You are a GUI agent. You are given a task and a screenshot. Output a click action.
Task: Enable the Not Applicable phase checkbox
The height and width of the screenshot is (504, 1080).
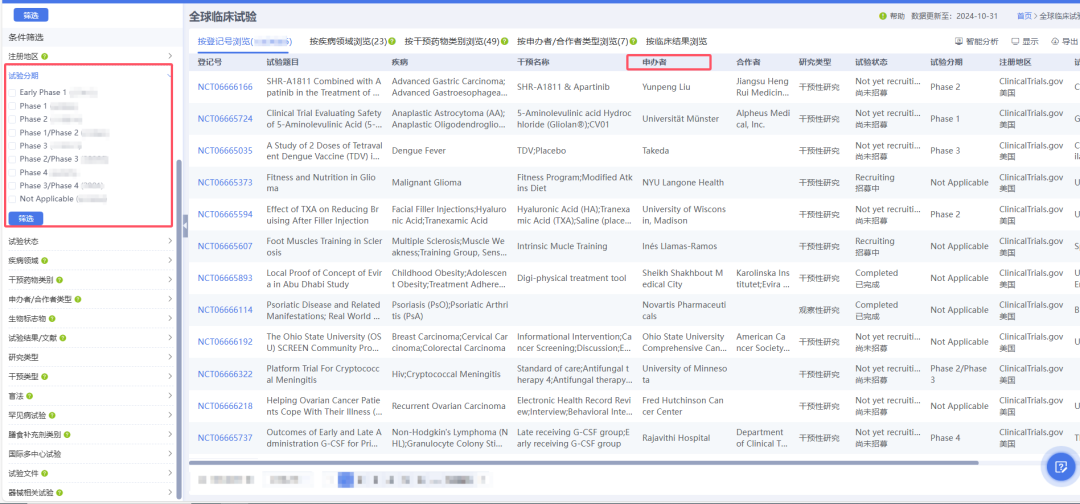click(x=12, y=199)
